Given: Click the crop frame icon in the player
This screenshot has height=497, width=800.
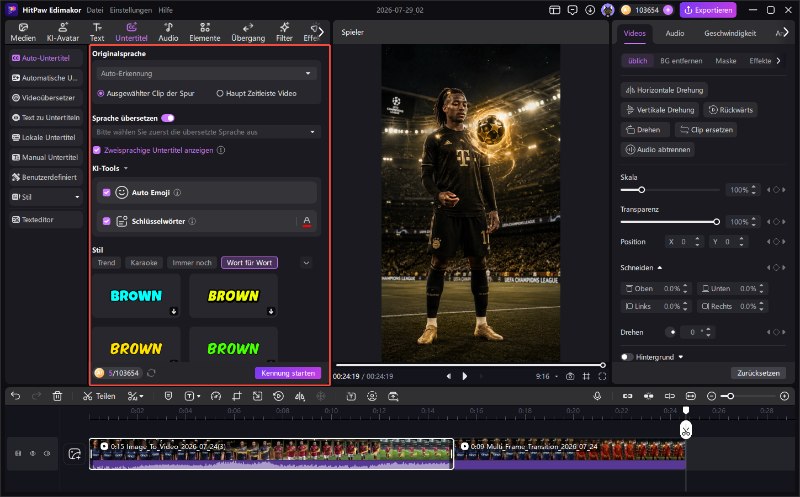Looking at the screenshot, I should tap(586, 376).
